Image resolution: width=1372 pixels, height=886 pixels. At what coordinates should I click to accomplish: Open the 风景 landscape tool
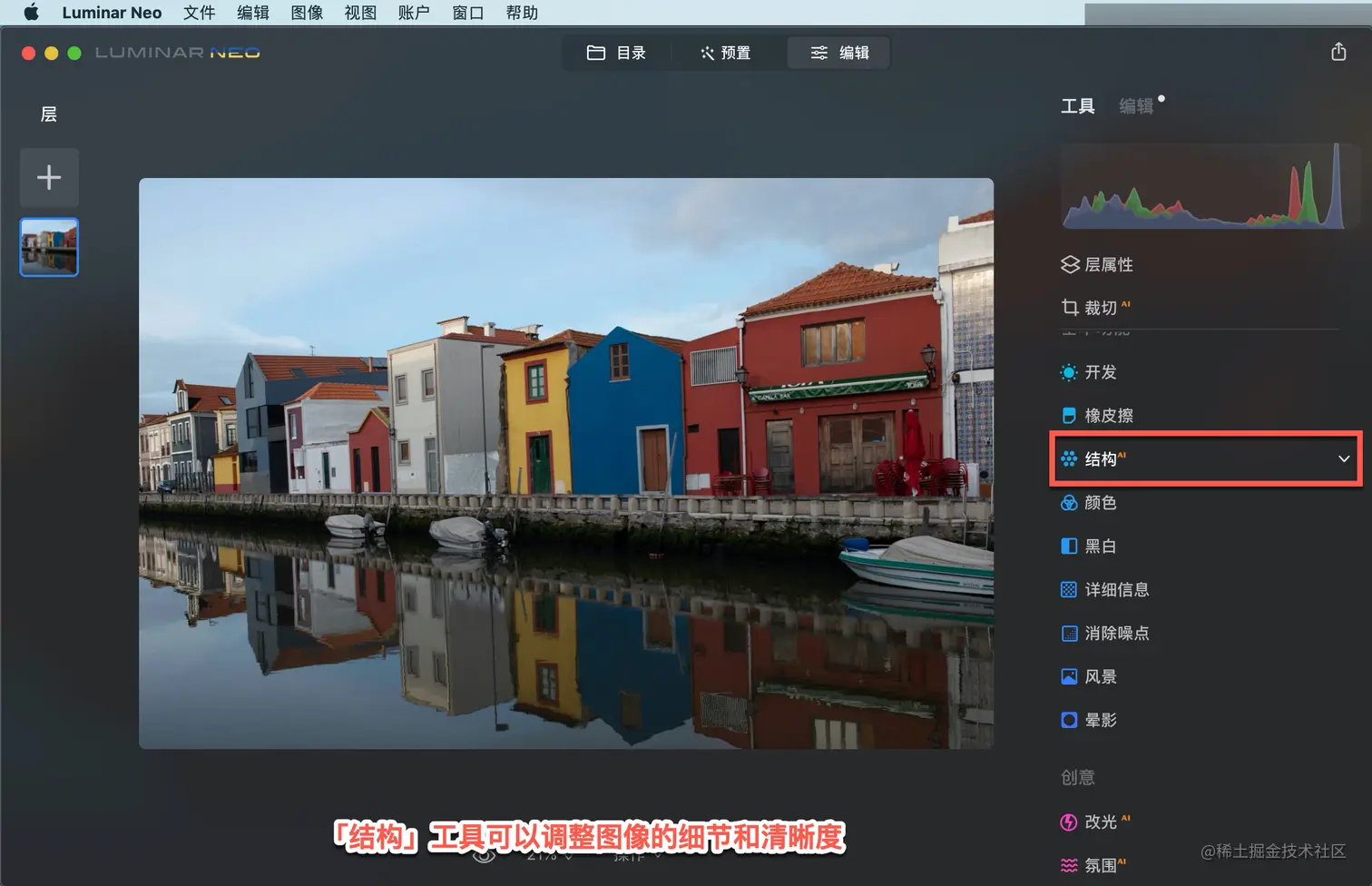(x=1089, y=677)
